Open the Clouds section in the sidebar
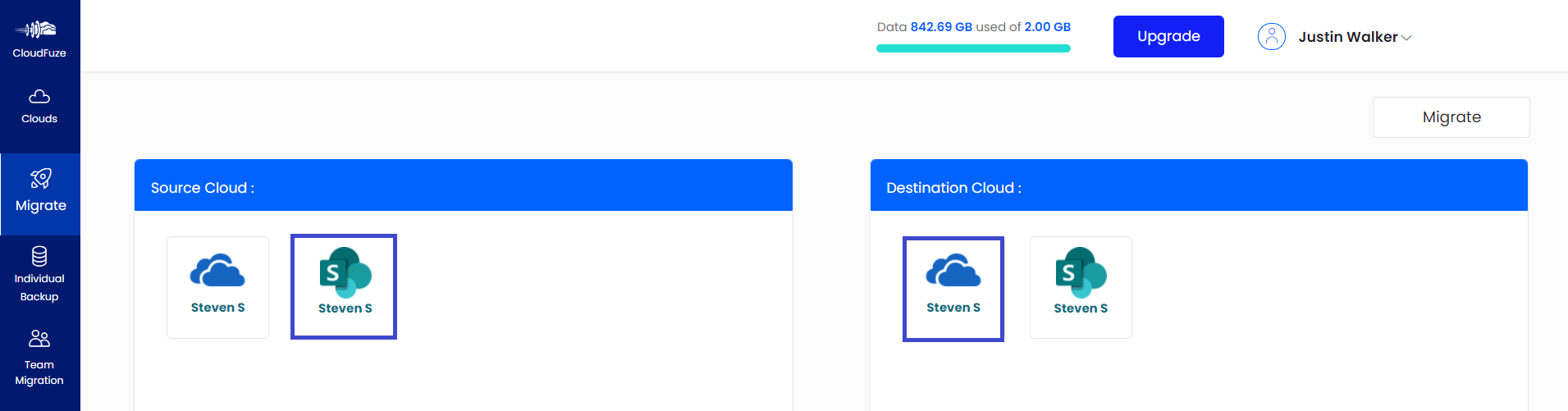 point(39,107)
